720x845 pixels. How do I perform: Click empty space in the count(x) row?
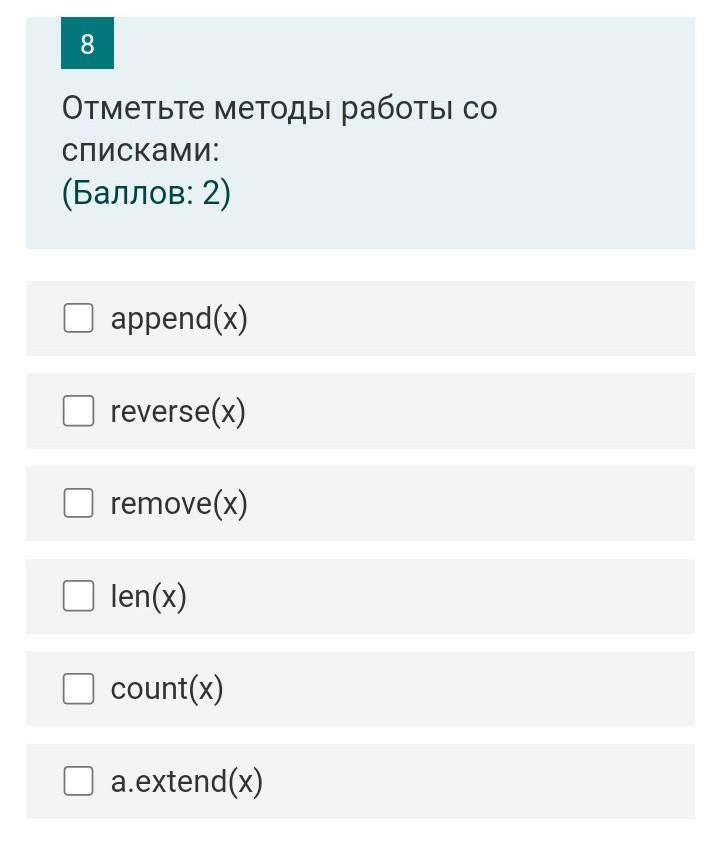click(458, 689)
